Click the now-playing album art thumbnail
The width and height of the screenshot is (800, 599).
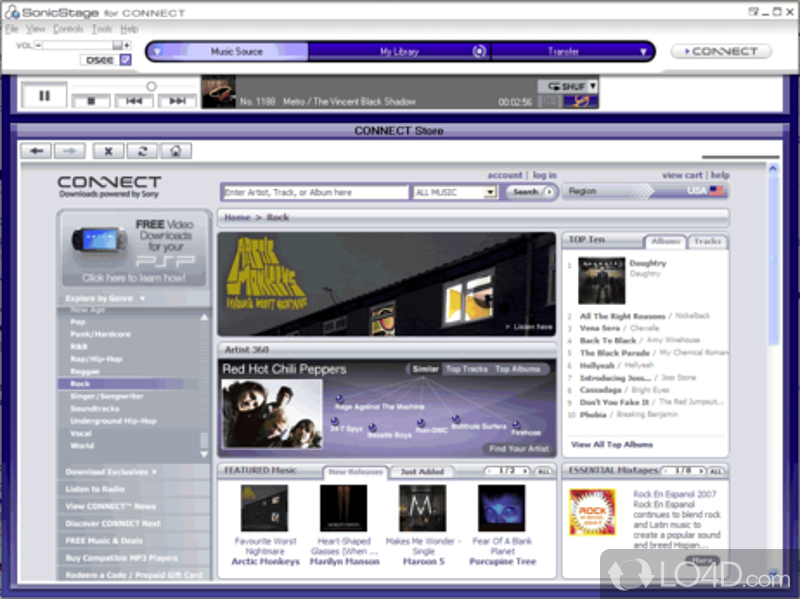[x=219, y=92]
